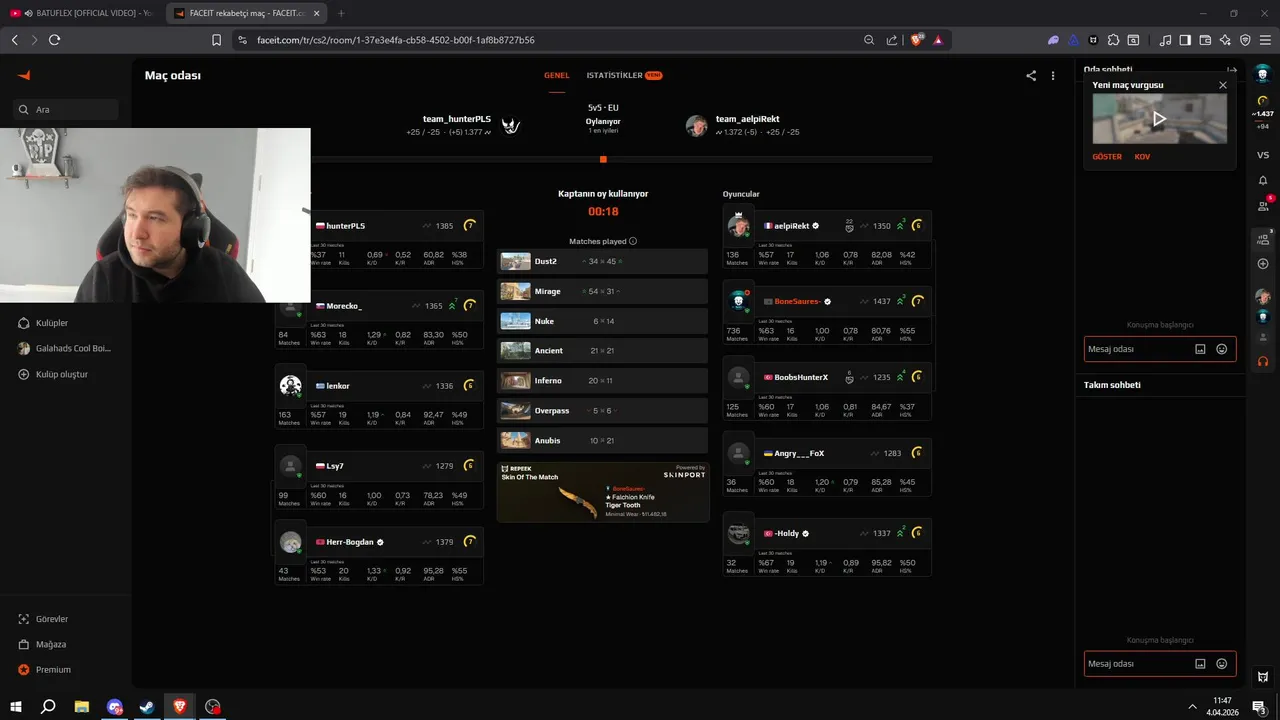Select the Overpass map row
The height and width of the screenshot is (720, 1280).
coord(602,410)
